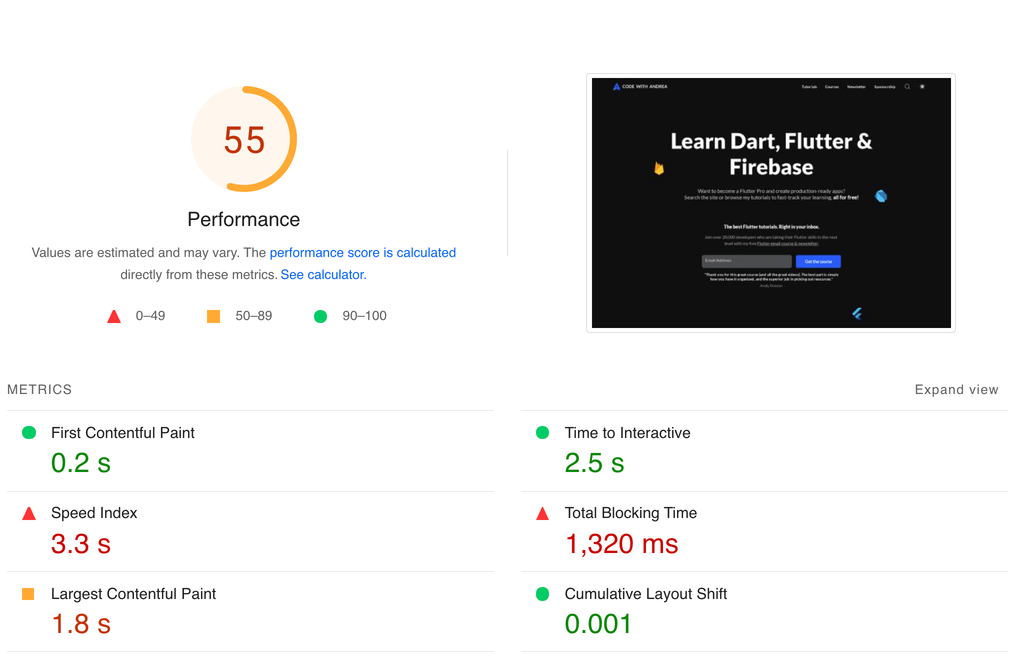
Task: Click the METRICS section heading
Action: tap(40, 389)
